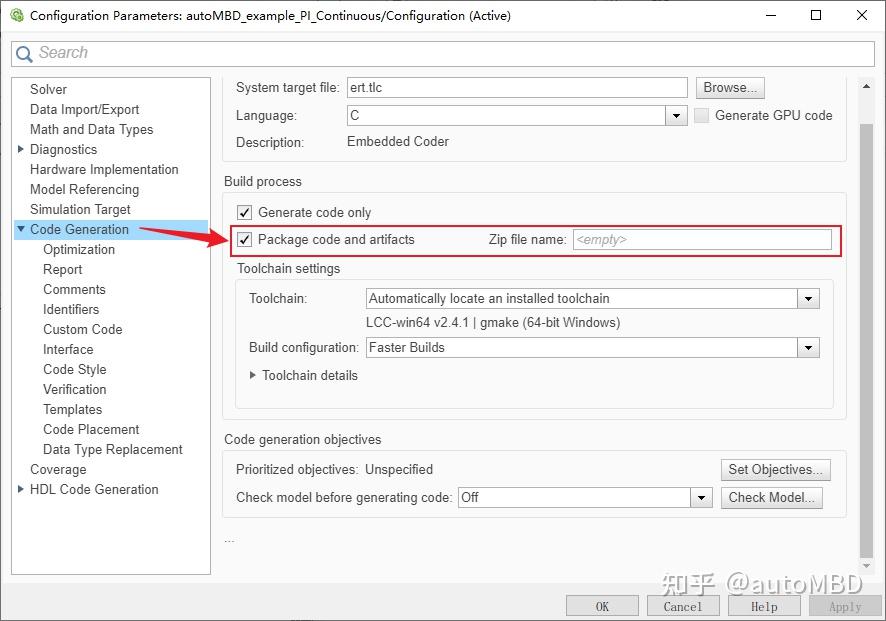Click the System target file field
886x621 pixels.
tap(517, 88)
